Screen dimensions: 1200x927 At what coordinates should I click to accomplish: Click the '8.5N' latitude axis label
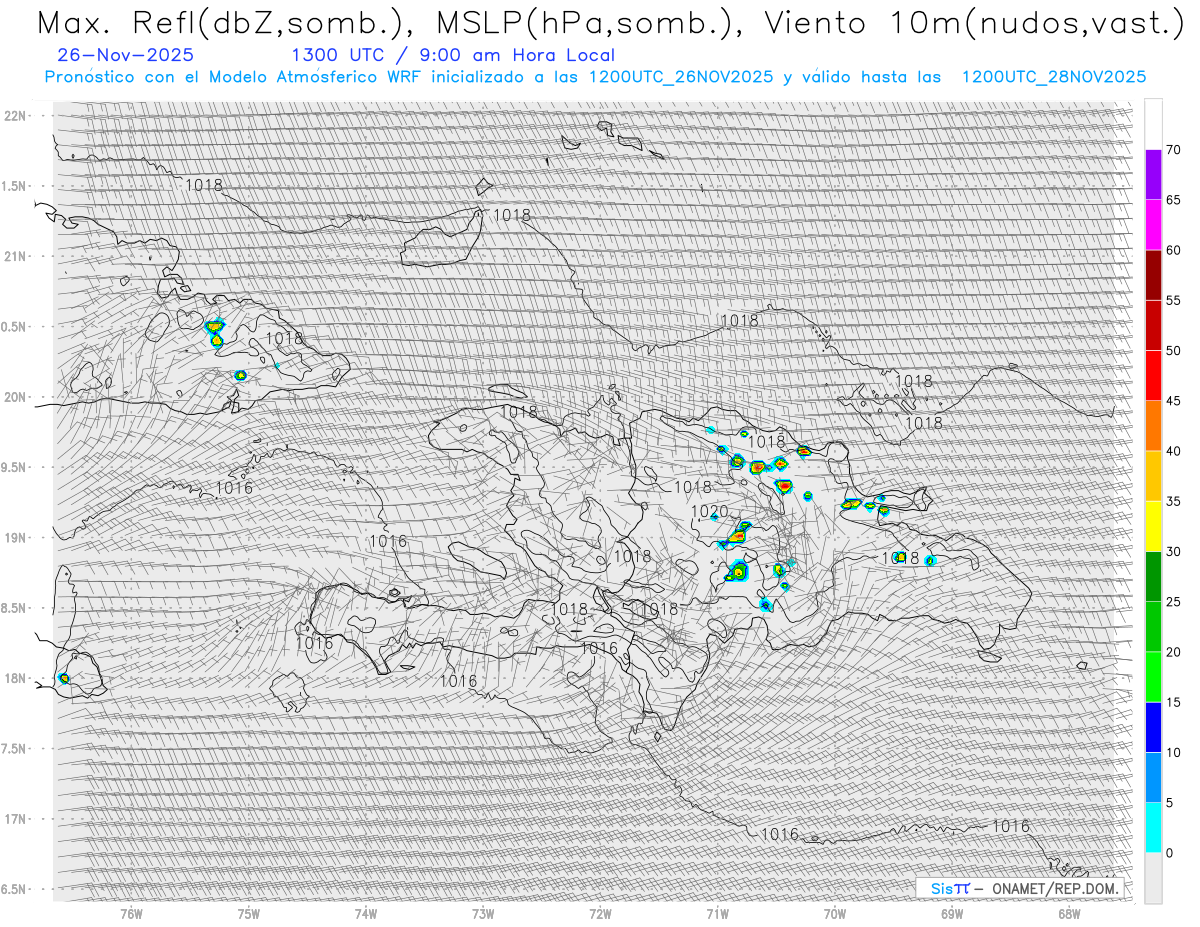(13, 608)
